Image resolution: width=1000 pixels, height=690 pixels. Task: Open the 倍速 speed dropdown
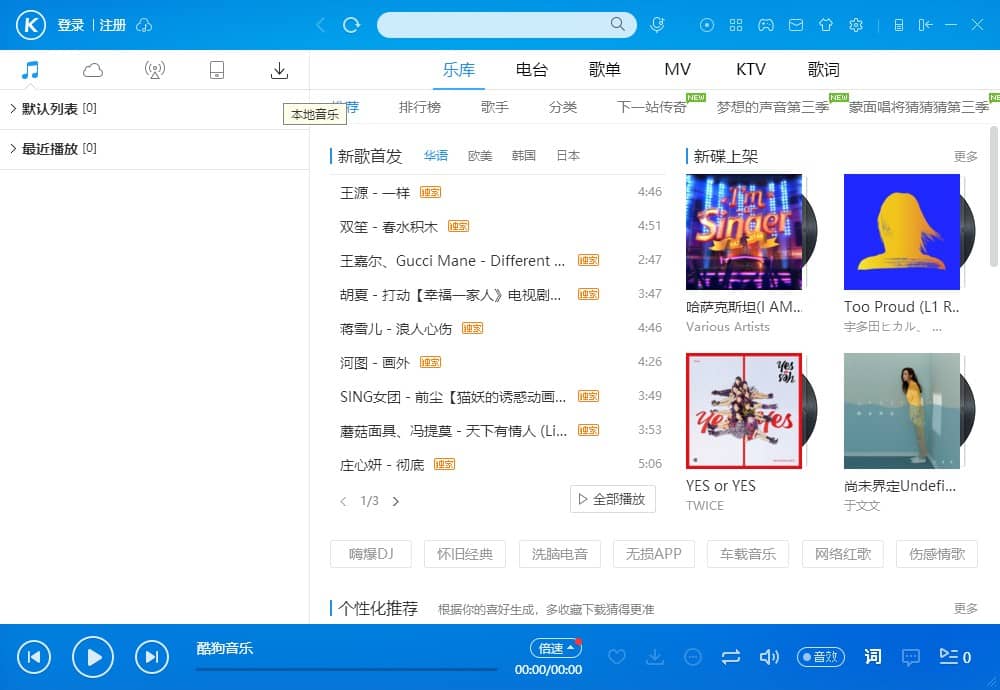555,648
